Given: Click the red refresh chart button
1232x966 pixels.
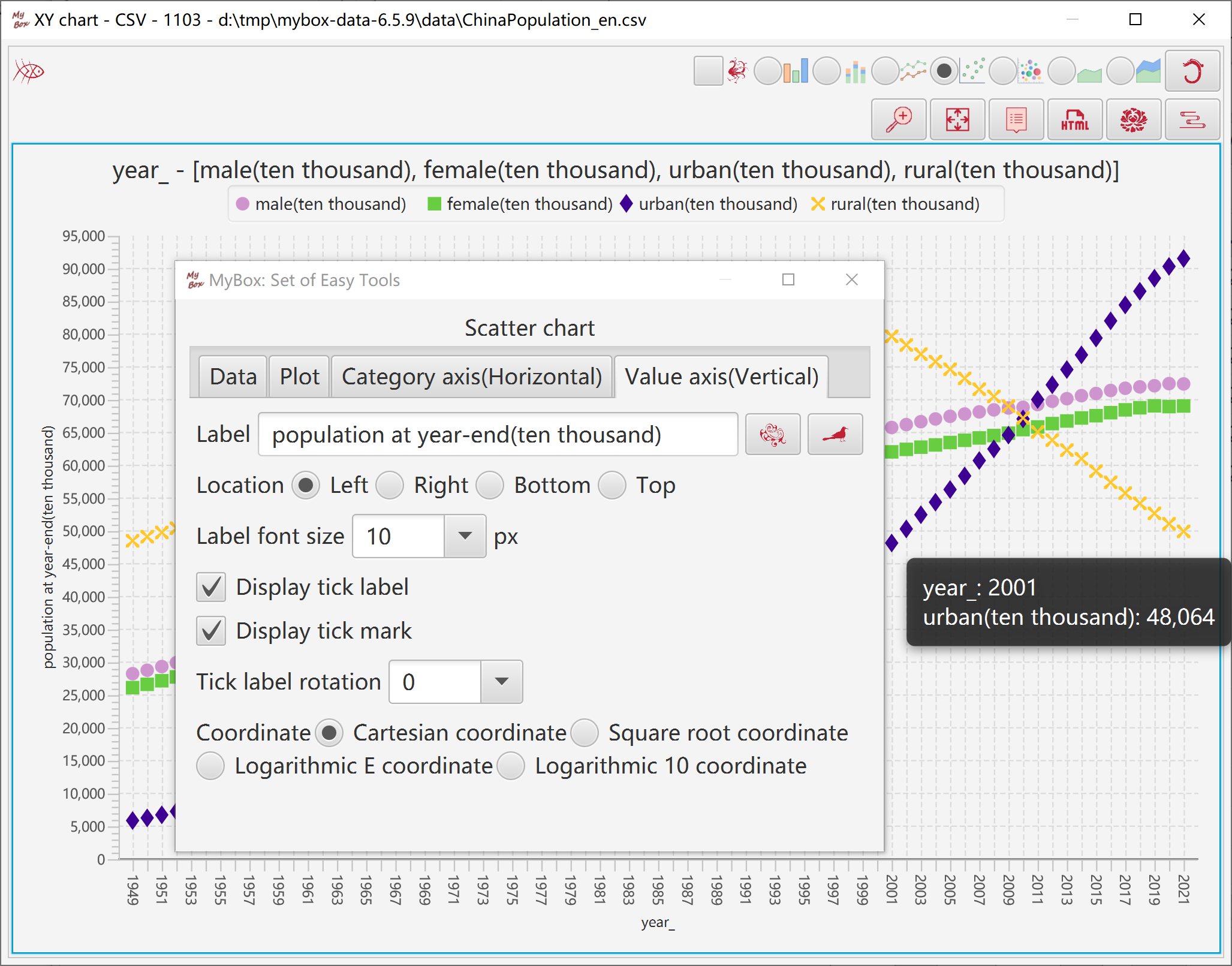Looking at the screenshot, I should (1192, 71).
